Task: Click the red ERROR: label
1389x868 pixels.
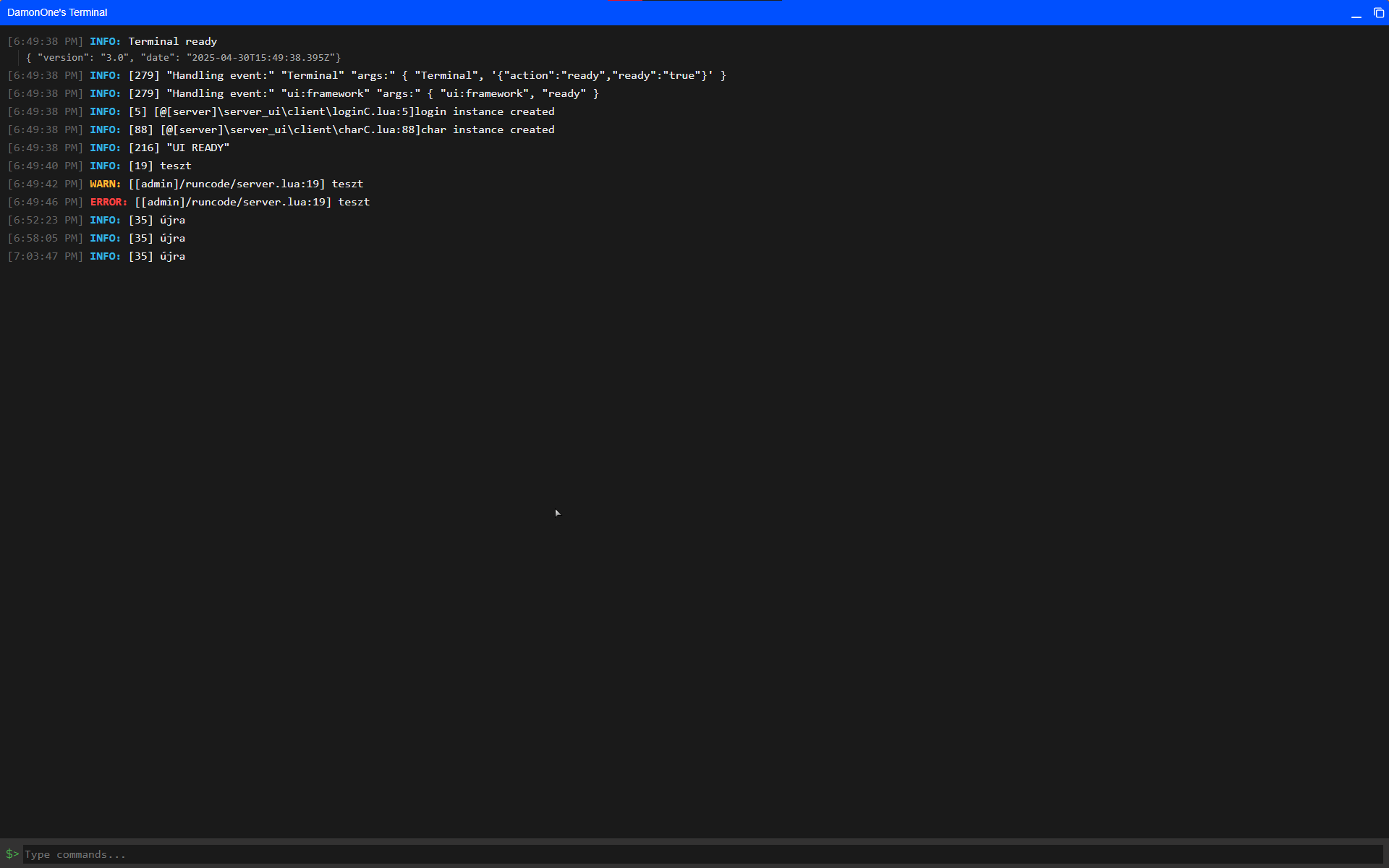Action: [x=109, y=202]
